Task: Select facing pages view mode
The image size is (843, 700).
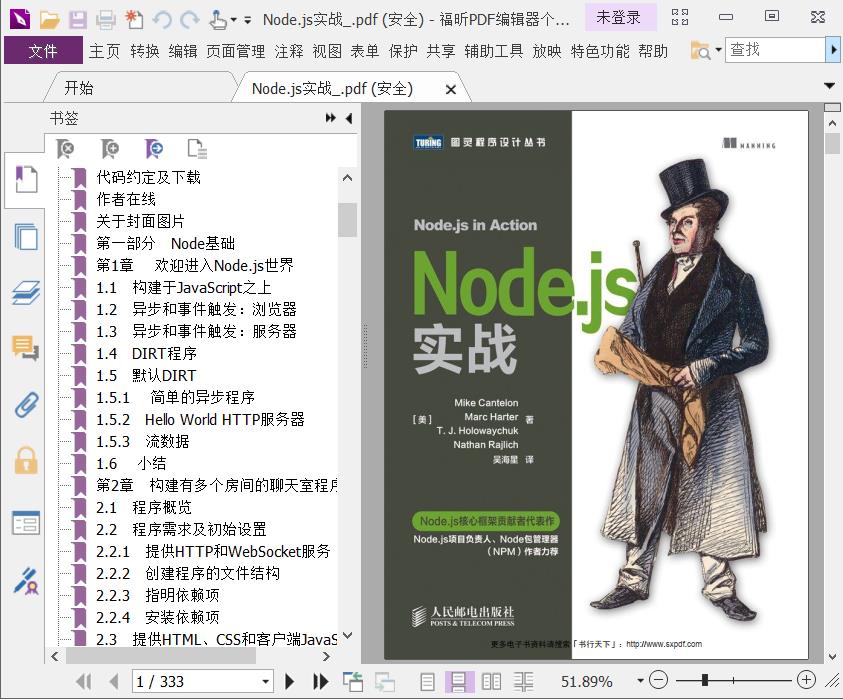Action: (x=491, y=682)
